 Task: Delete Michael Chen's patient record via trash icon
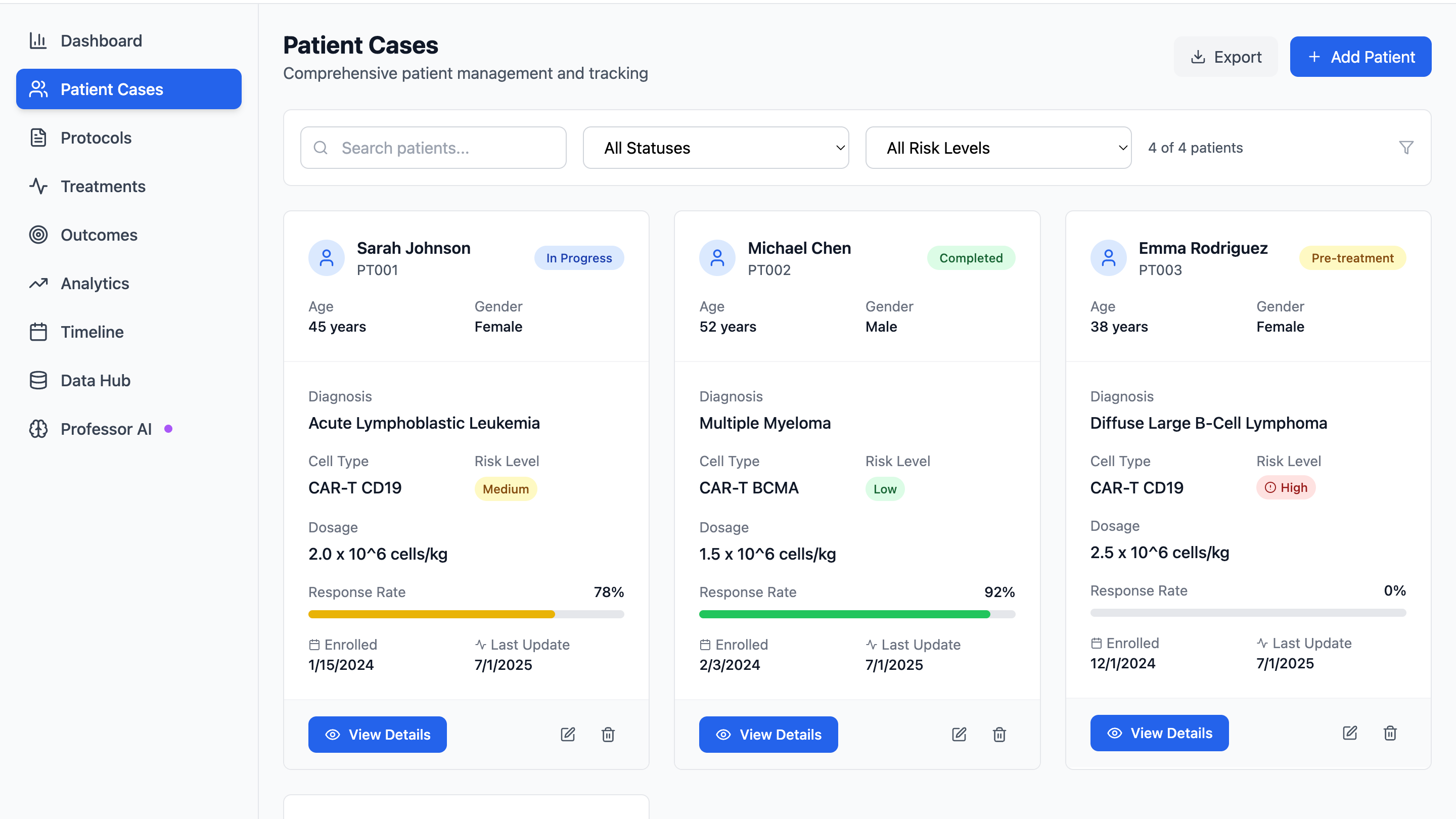(999, 734)
